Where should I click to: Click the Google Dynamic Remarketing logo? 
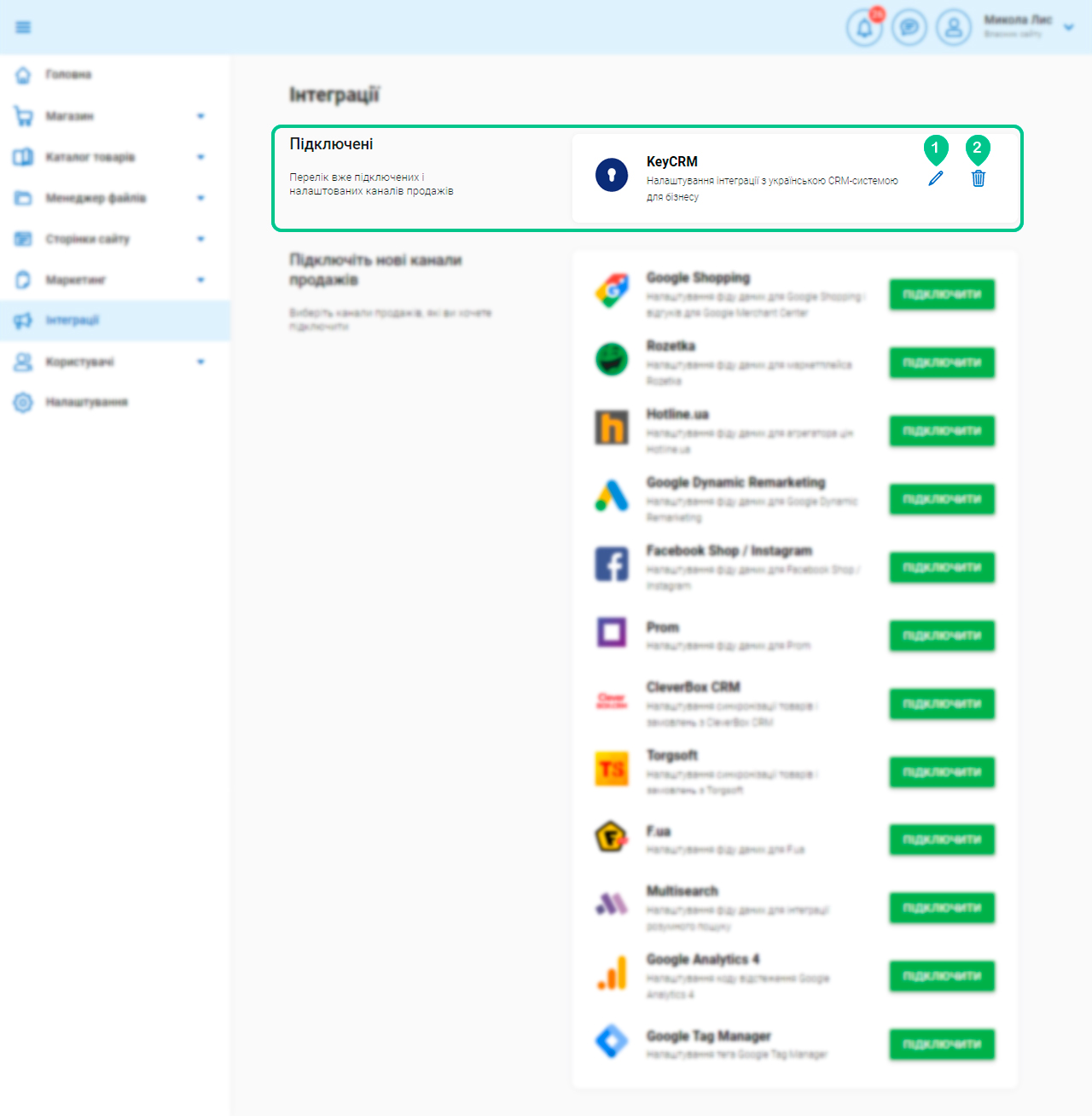click(x=612, y=495)
